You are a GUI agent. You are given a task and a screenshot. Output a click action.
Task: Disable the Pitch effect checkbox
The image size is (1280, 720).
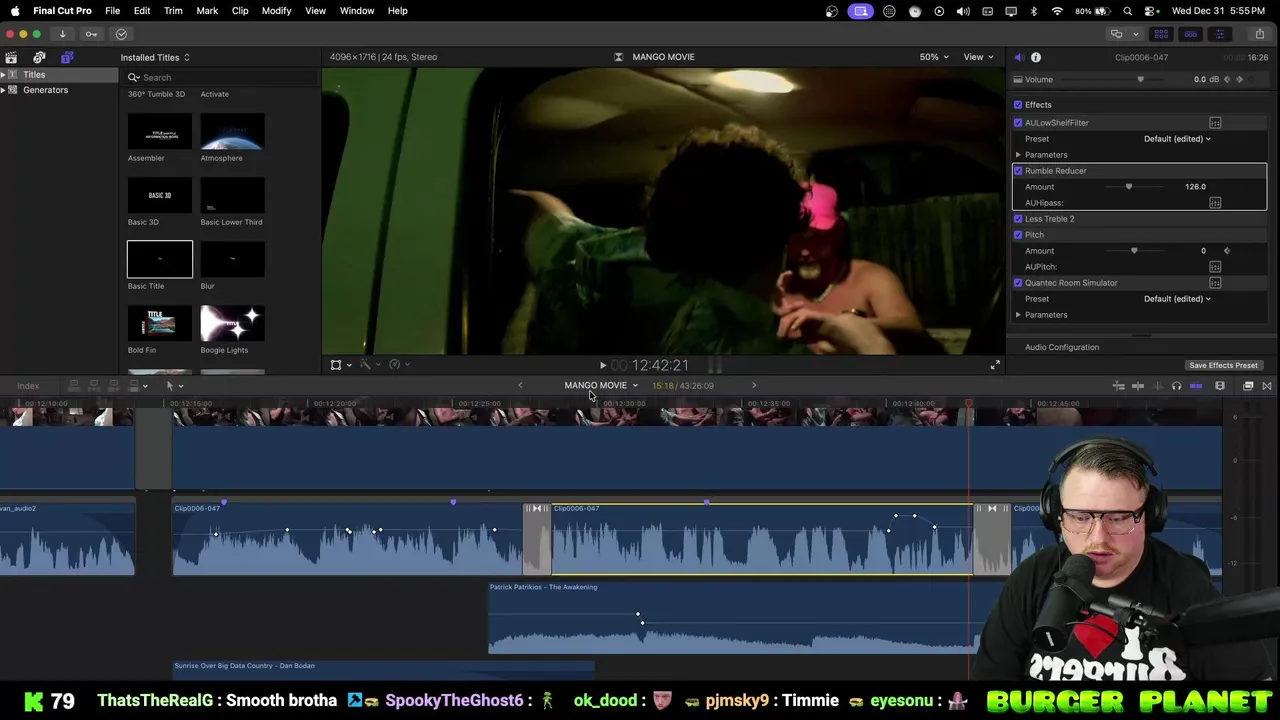[x=1018, y=235]
